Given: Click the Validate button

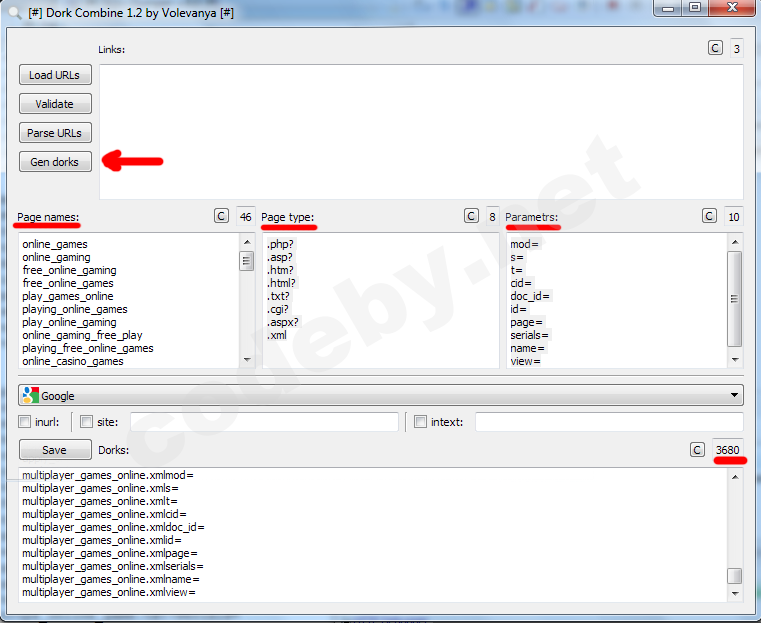Looking at the screenshot, I should coord(55,104).
